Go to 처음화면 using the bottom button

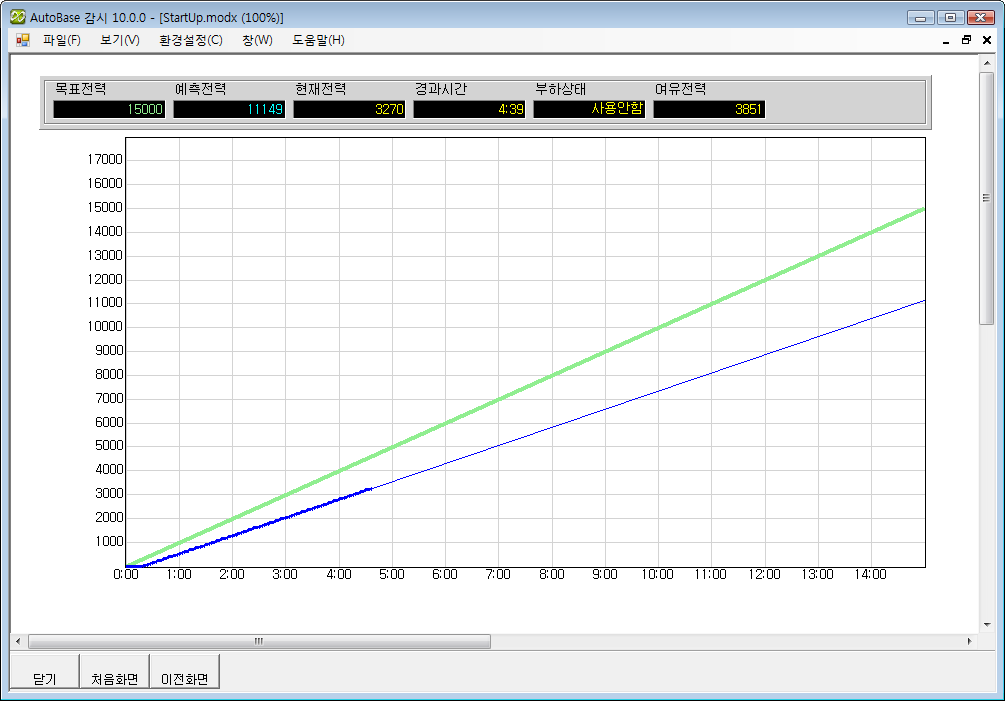[x=115, y=678]
